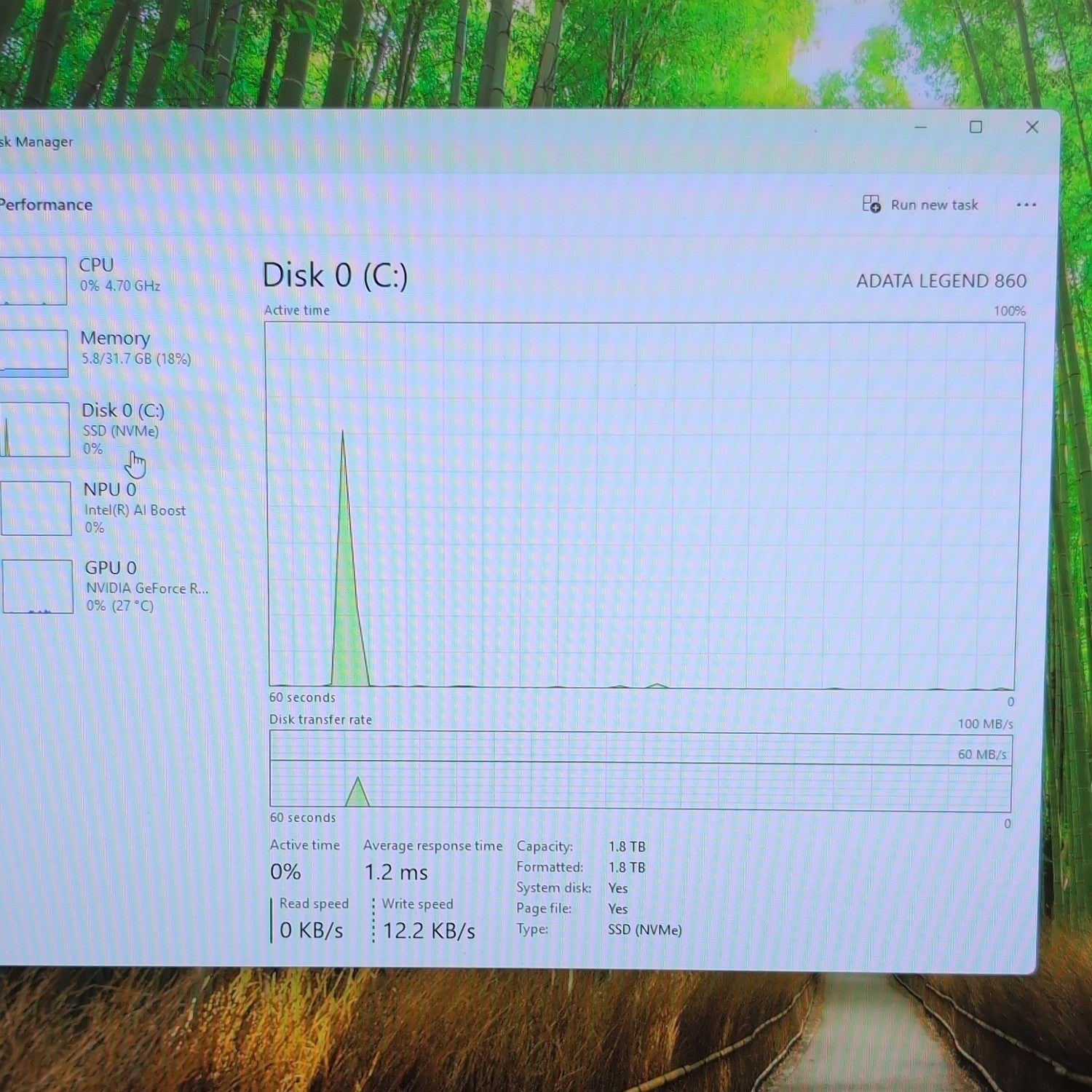Click the 100 MB/s scale label
This screenshot has height=1092, width=1092.
tap(985, 724)
